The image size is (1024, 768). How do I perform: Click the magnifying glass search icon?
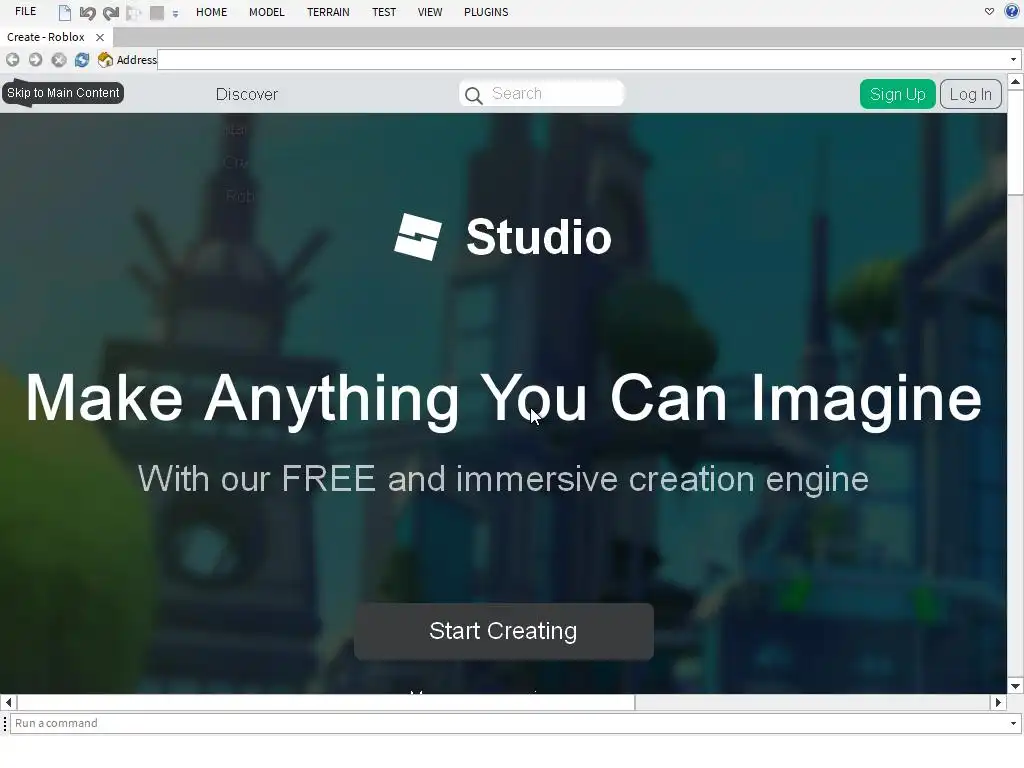tap(473, 95)
